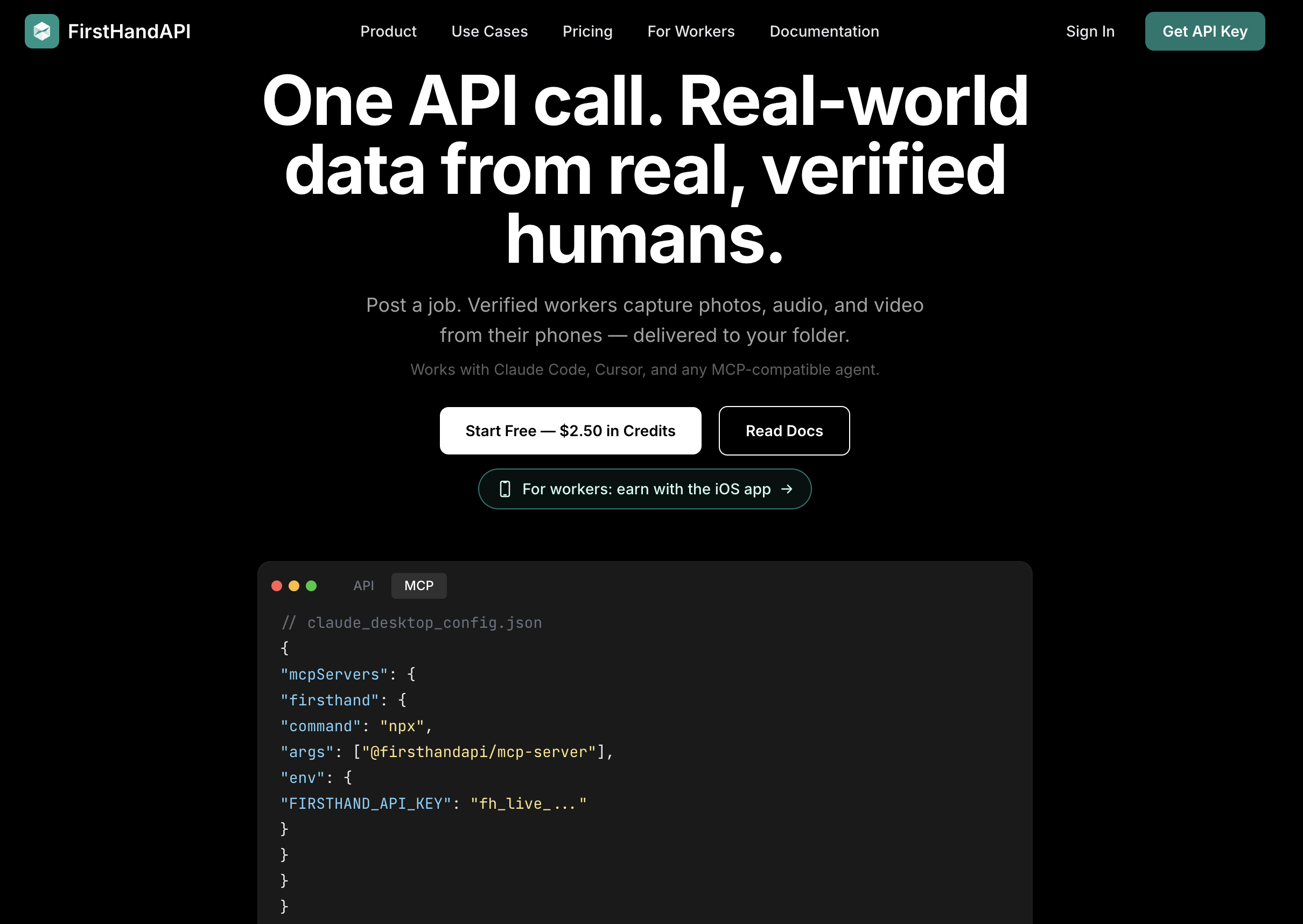Navigate to the Pricing page
This screenshot has width=1303, height=924.
(587, 31)
